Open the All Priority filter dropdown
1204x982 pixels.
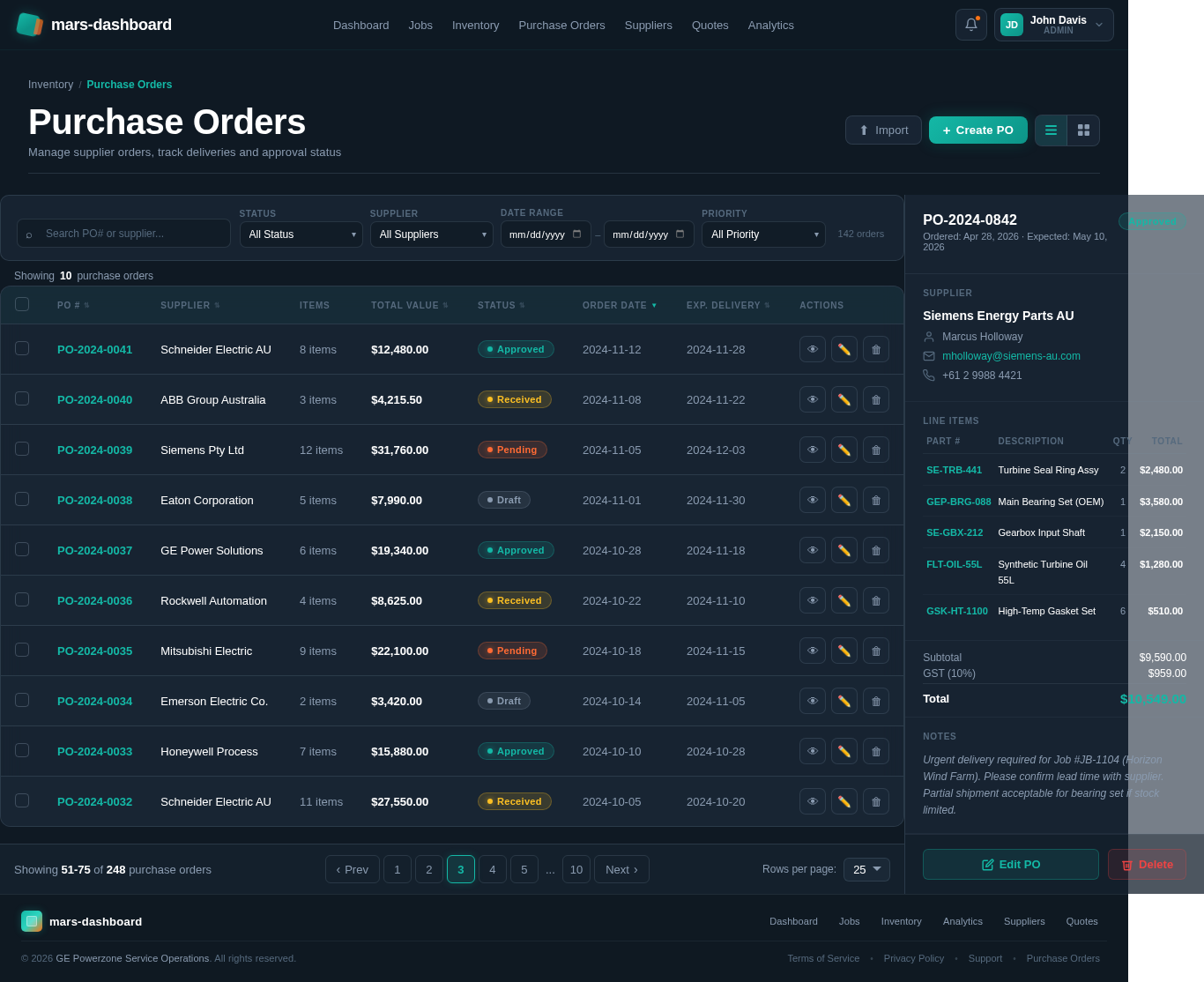(763, 234)
